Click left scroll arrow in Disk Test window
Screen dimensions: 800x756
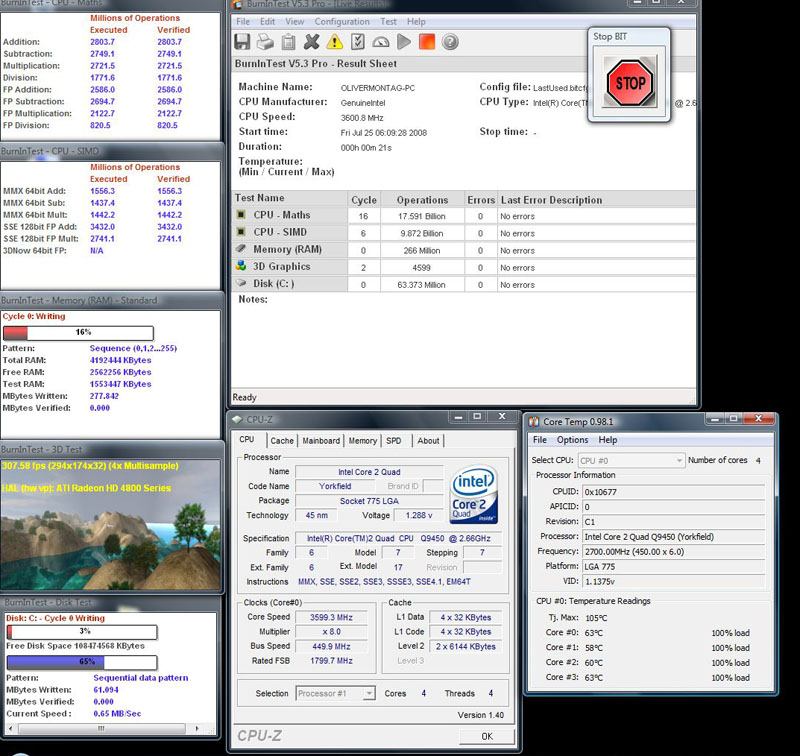point(11,728)
